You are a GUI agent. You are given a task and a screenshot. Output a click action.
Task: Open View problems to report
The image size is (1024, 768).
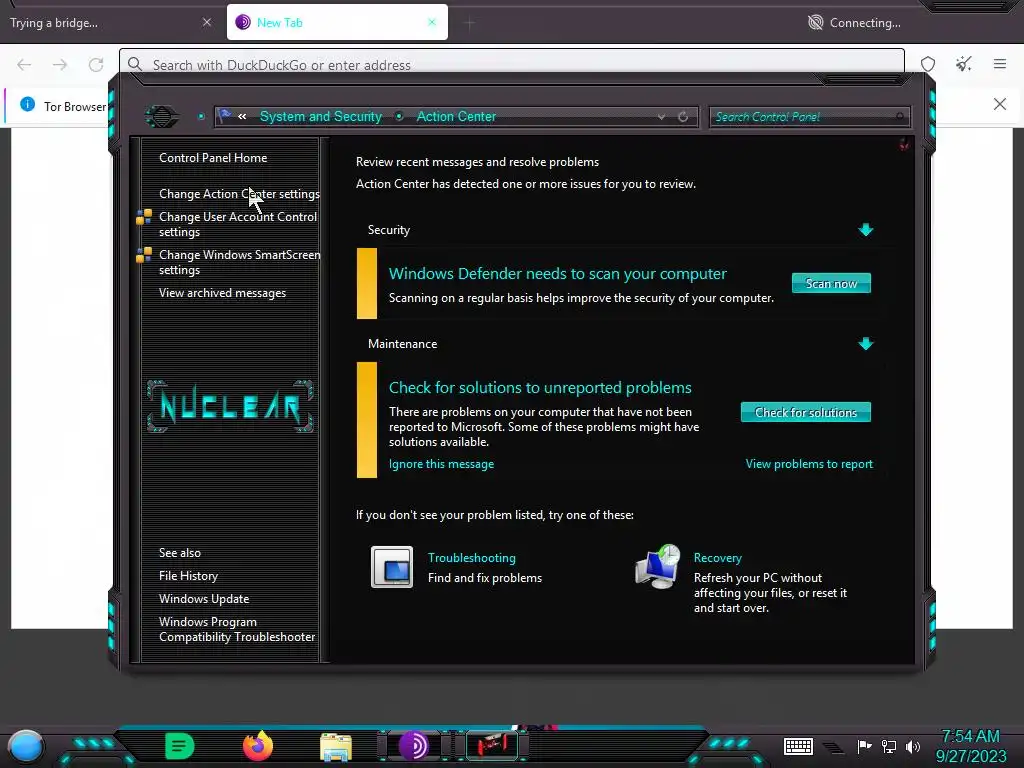808,464
